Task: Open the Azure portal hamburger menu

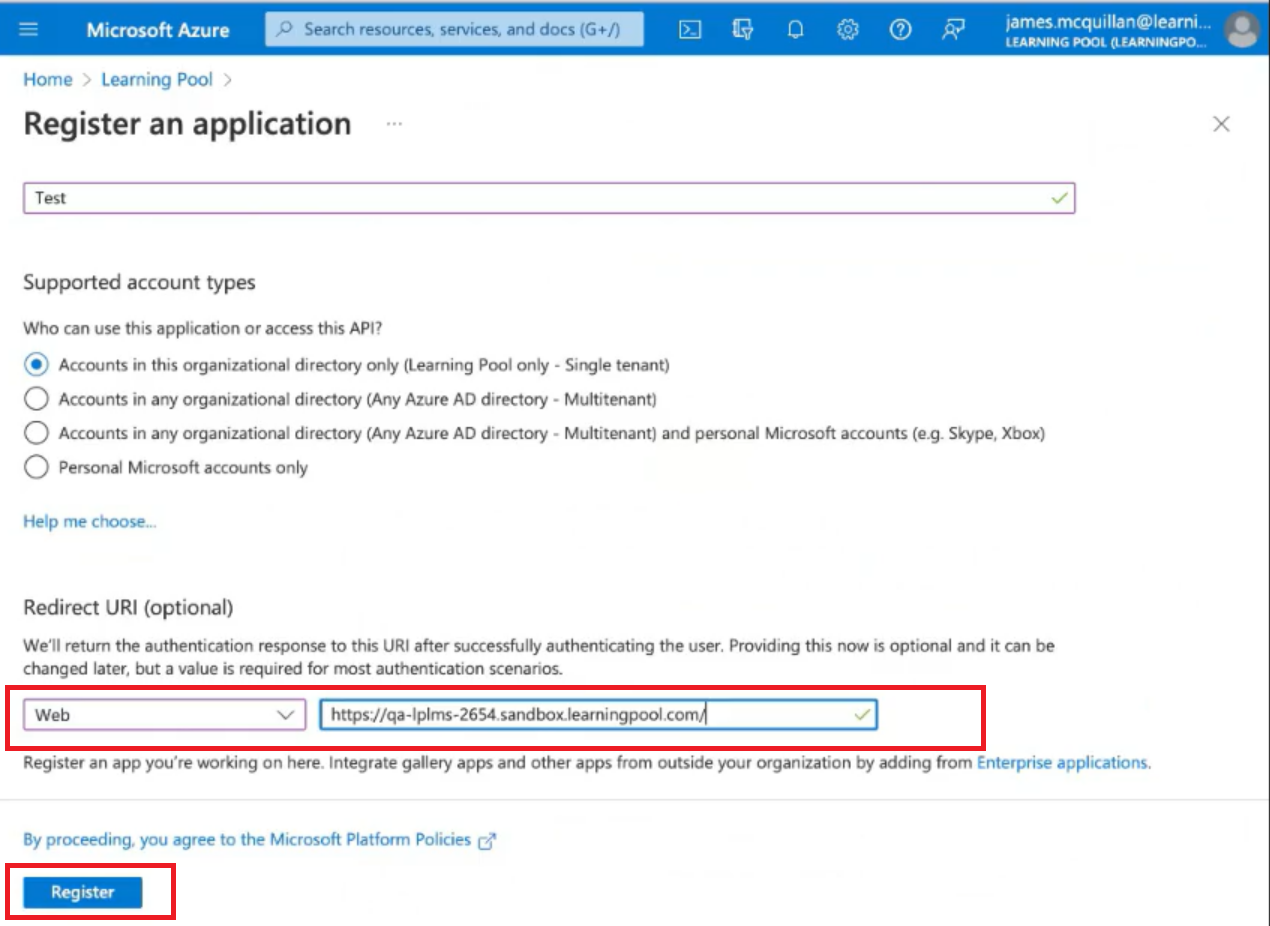Action: 29,29
